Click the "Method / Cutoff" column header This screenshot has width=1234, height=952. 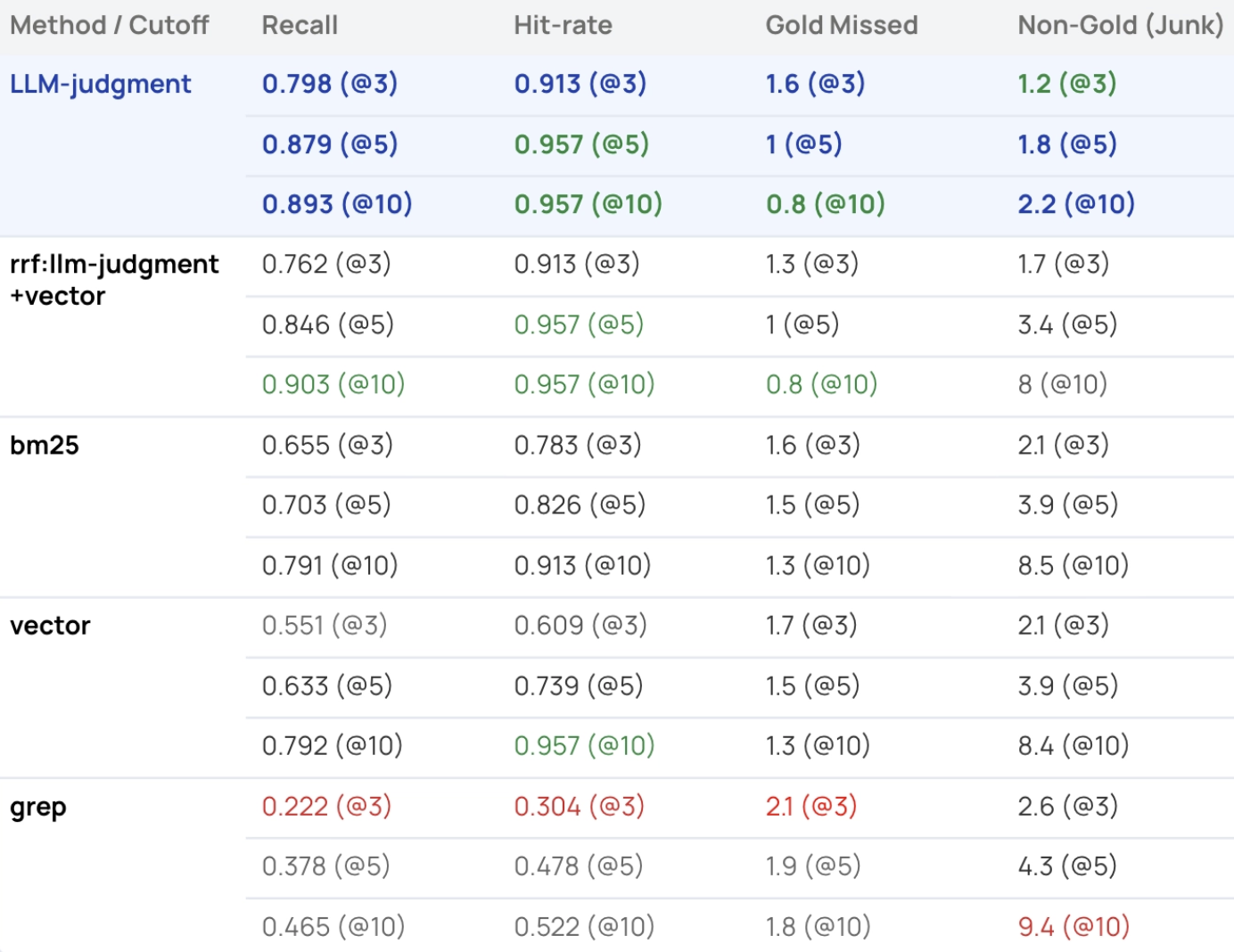click(110, 25)
